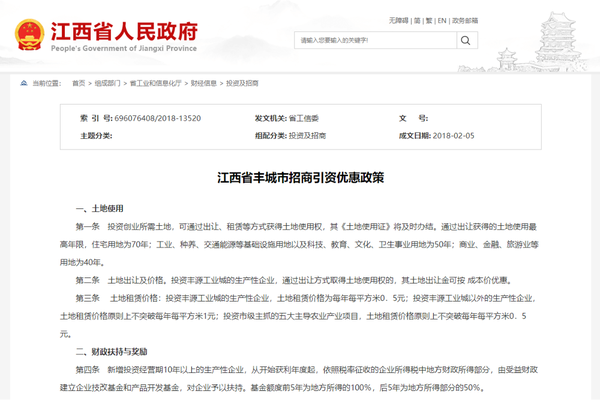Click the 江西省人民政府 site title
600x400 pixels.
(x=124, y=31)
